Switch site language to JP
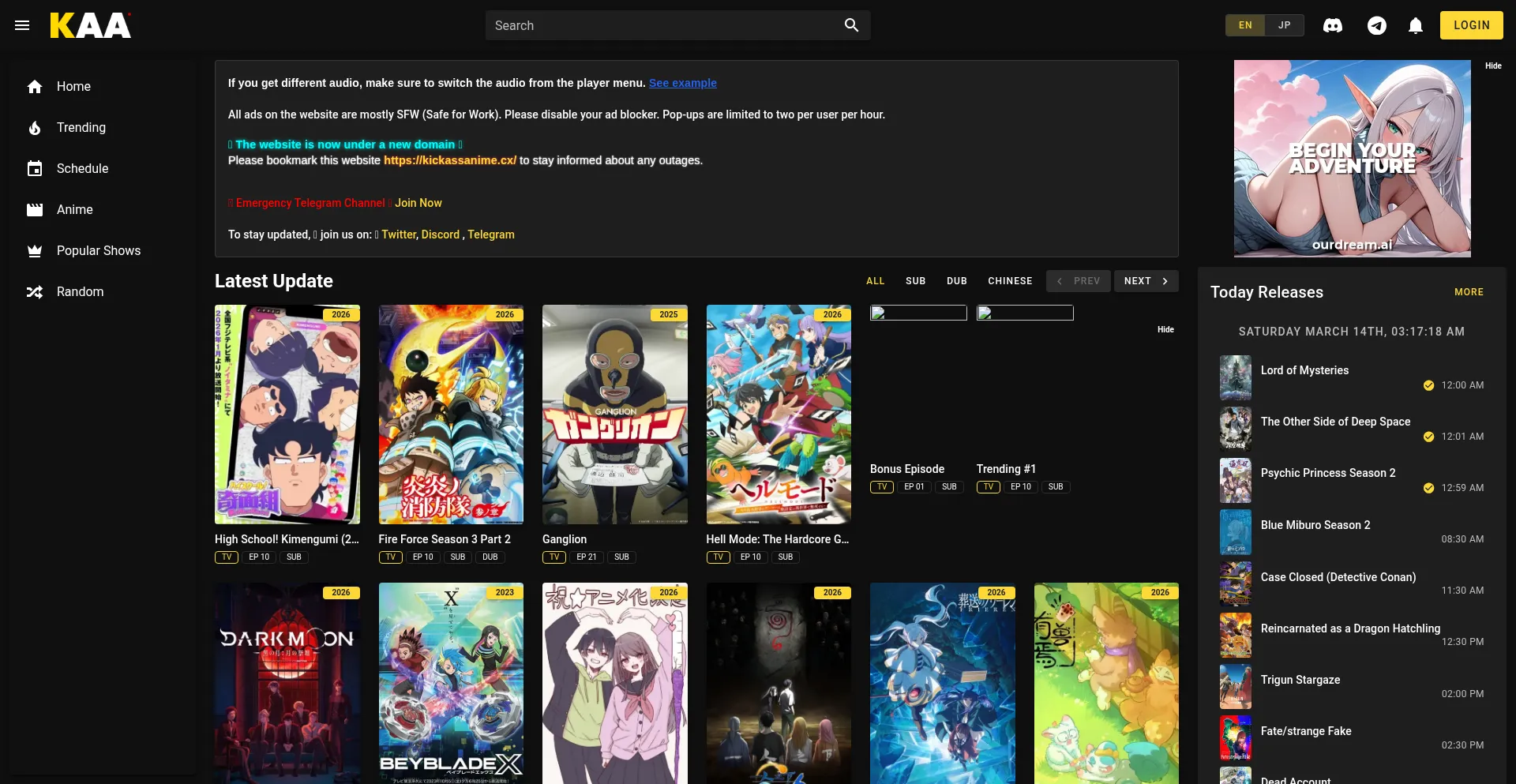This screenshot has width=1516, height=784. [1285, 25]
